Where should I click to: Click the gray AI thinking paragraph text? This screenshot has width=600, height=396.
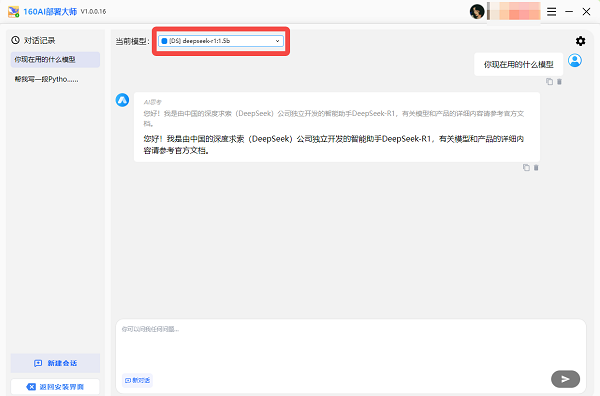click(334, 118)
